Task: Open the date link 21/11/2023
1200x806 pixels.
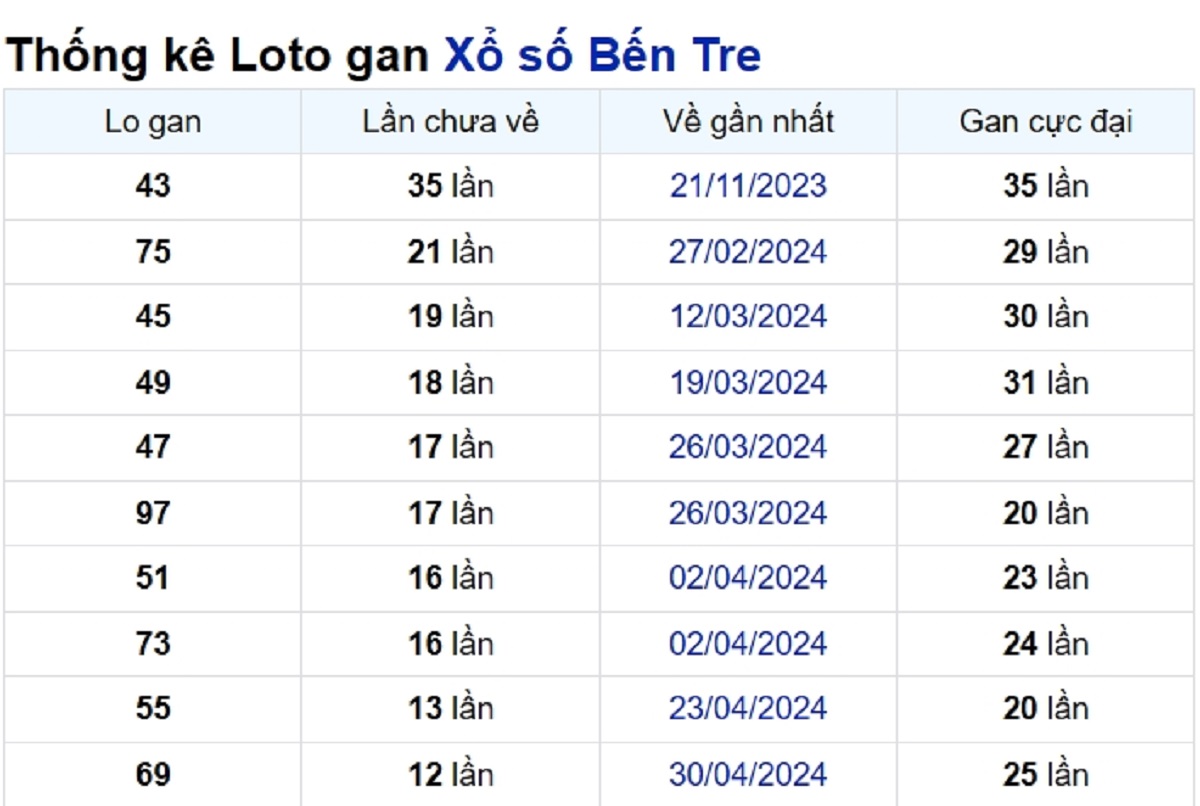Action: coord(748,186)
